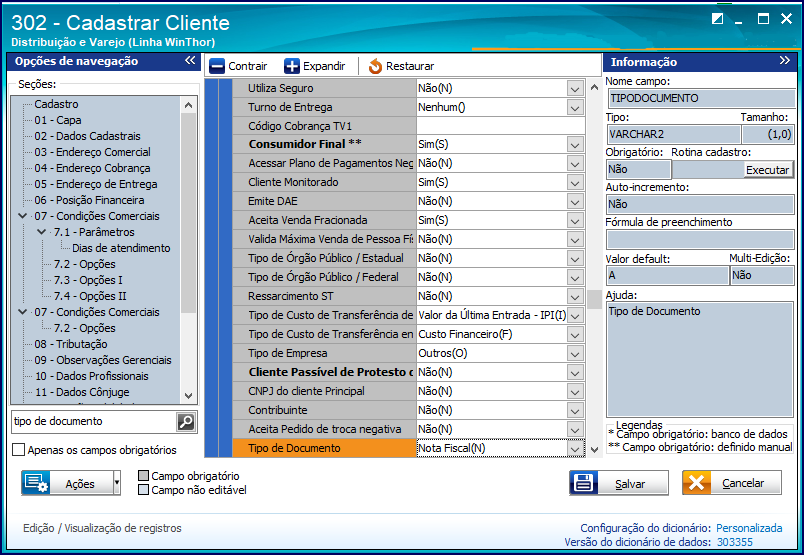
Task: Collapse the first 07 - Condições Comerciais node
Action: [23, 216]
